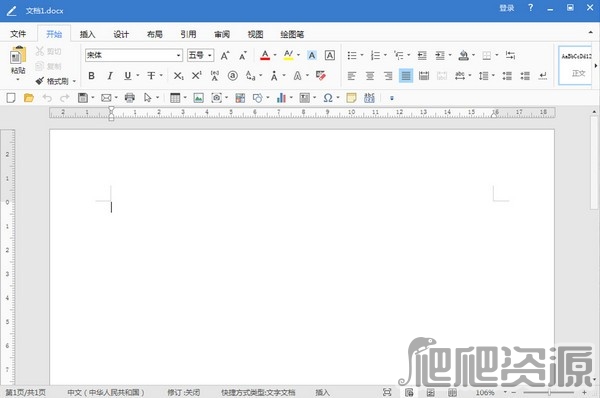Screen dimensions: 600x398
Task: Align text to the left
Action: pos(351,76)
